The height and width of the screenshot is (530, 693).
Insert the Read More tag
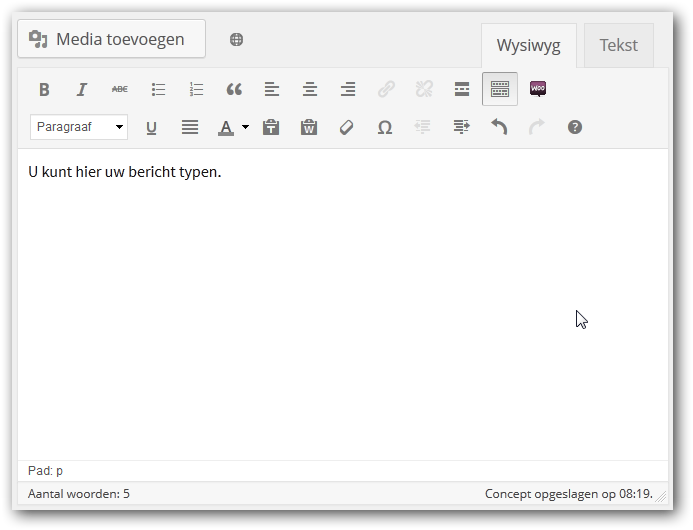tap(462, 89)
